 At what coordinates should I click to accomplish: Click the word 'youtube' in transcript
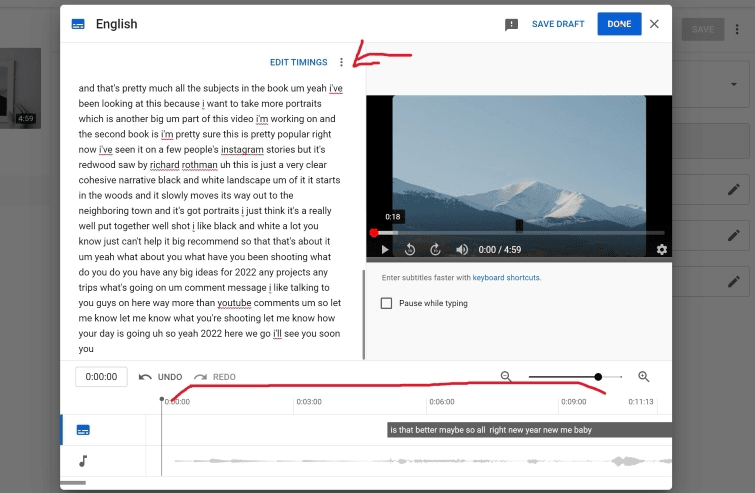tap(234, 303)
